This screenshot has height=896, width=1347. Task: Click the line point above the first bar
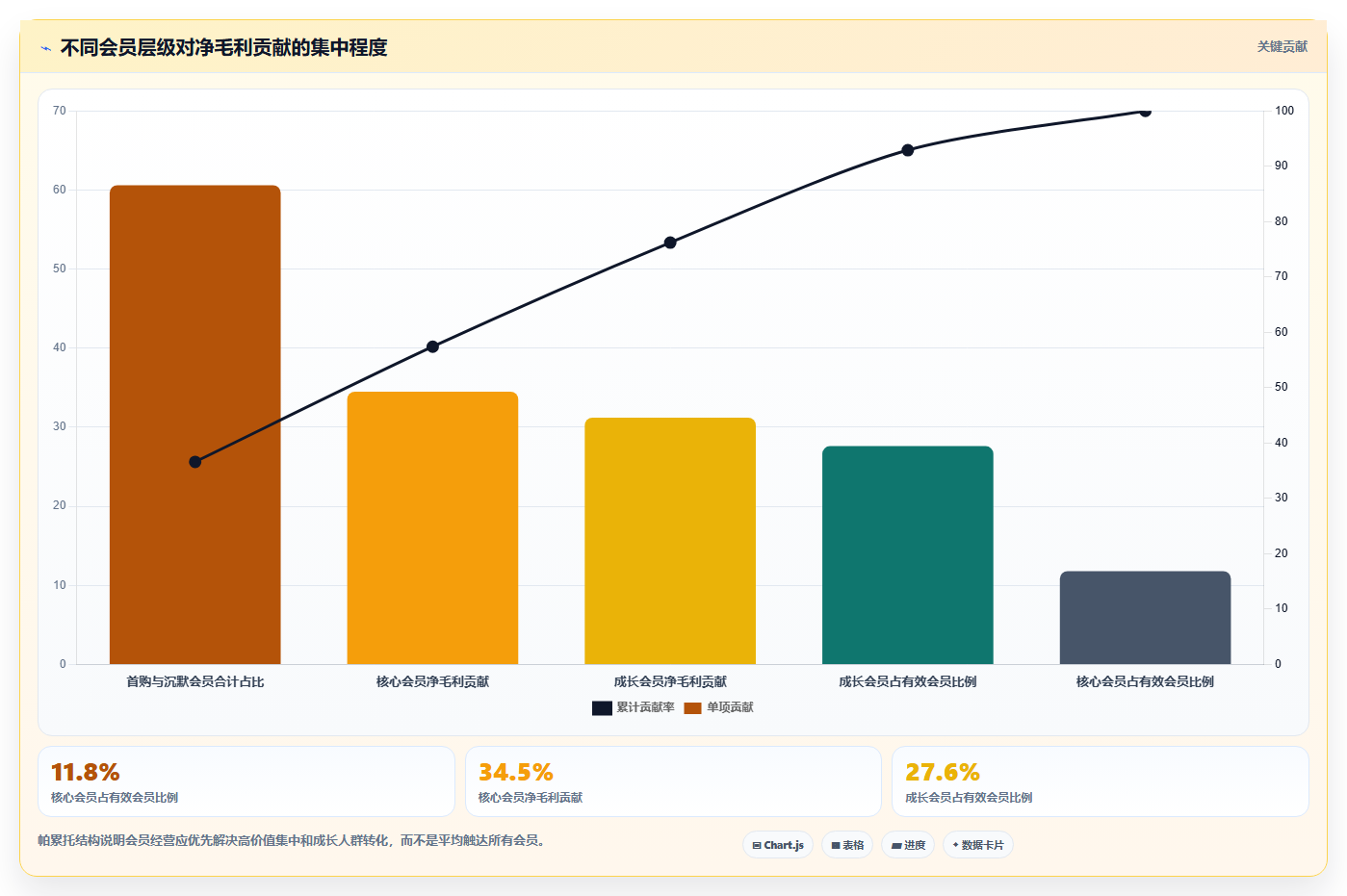[195, 462]
